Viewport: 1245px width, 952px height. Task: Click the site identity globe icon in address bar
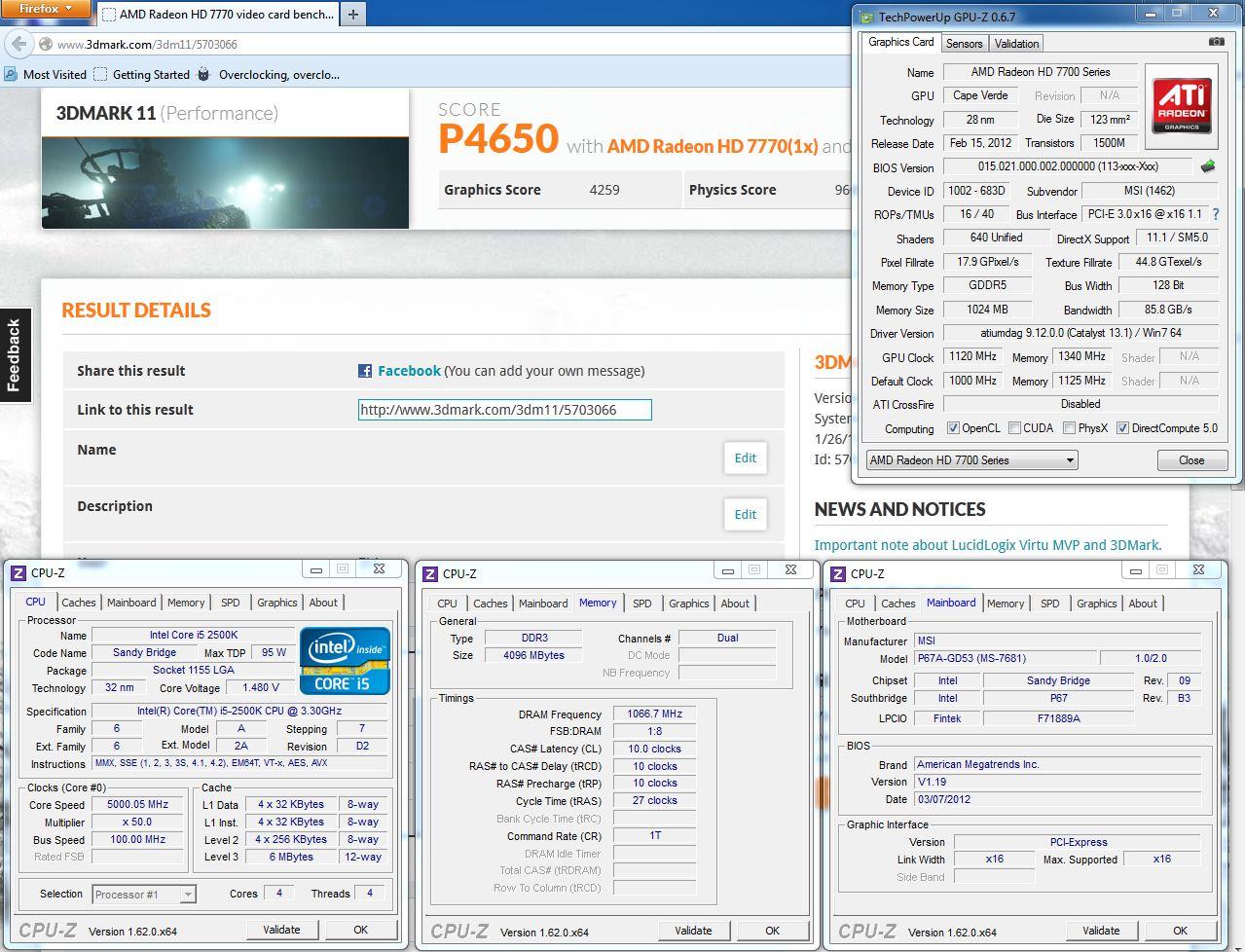[x=45, y=44]
